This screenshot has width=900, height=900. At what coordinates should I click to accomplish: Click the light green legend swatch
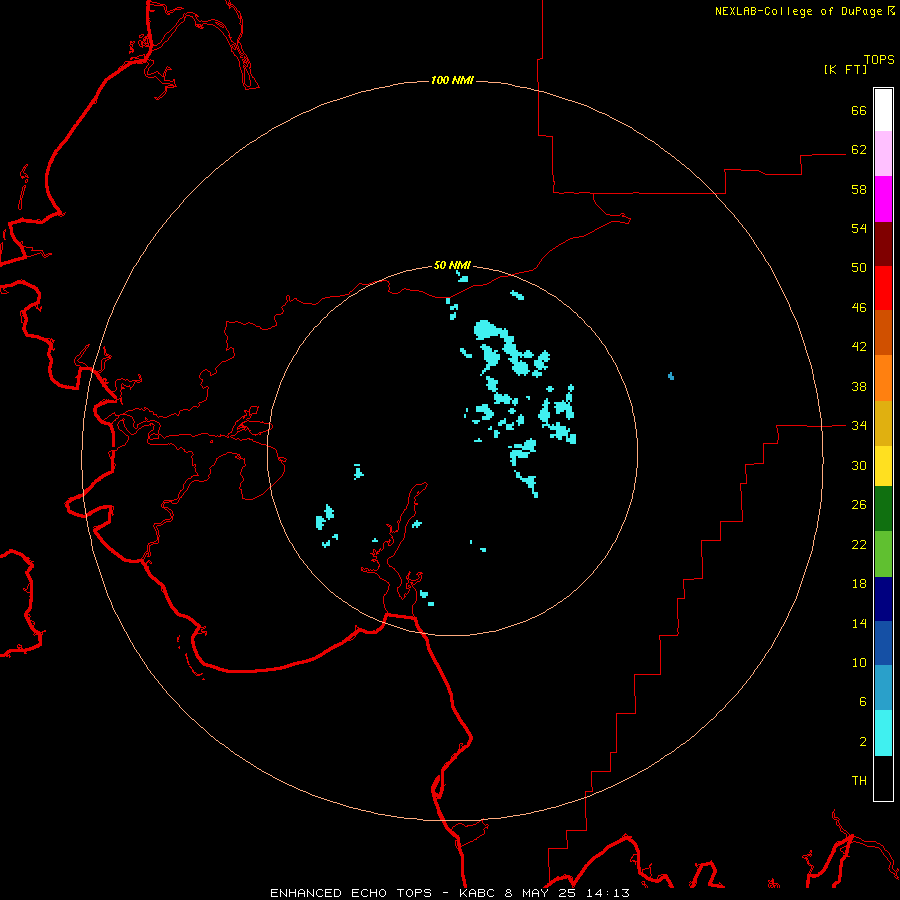click(x=883, y=554)
